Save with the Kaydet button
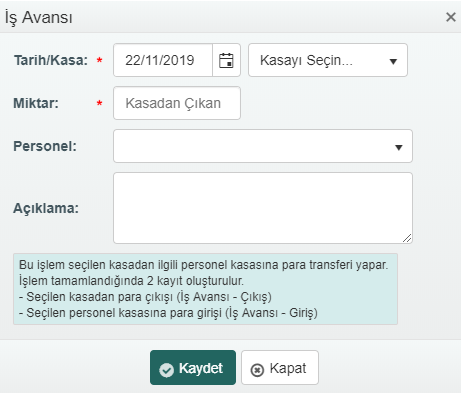The width and height of the screenshot is (461, 393). click(x=193, y=368)
